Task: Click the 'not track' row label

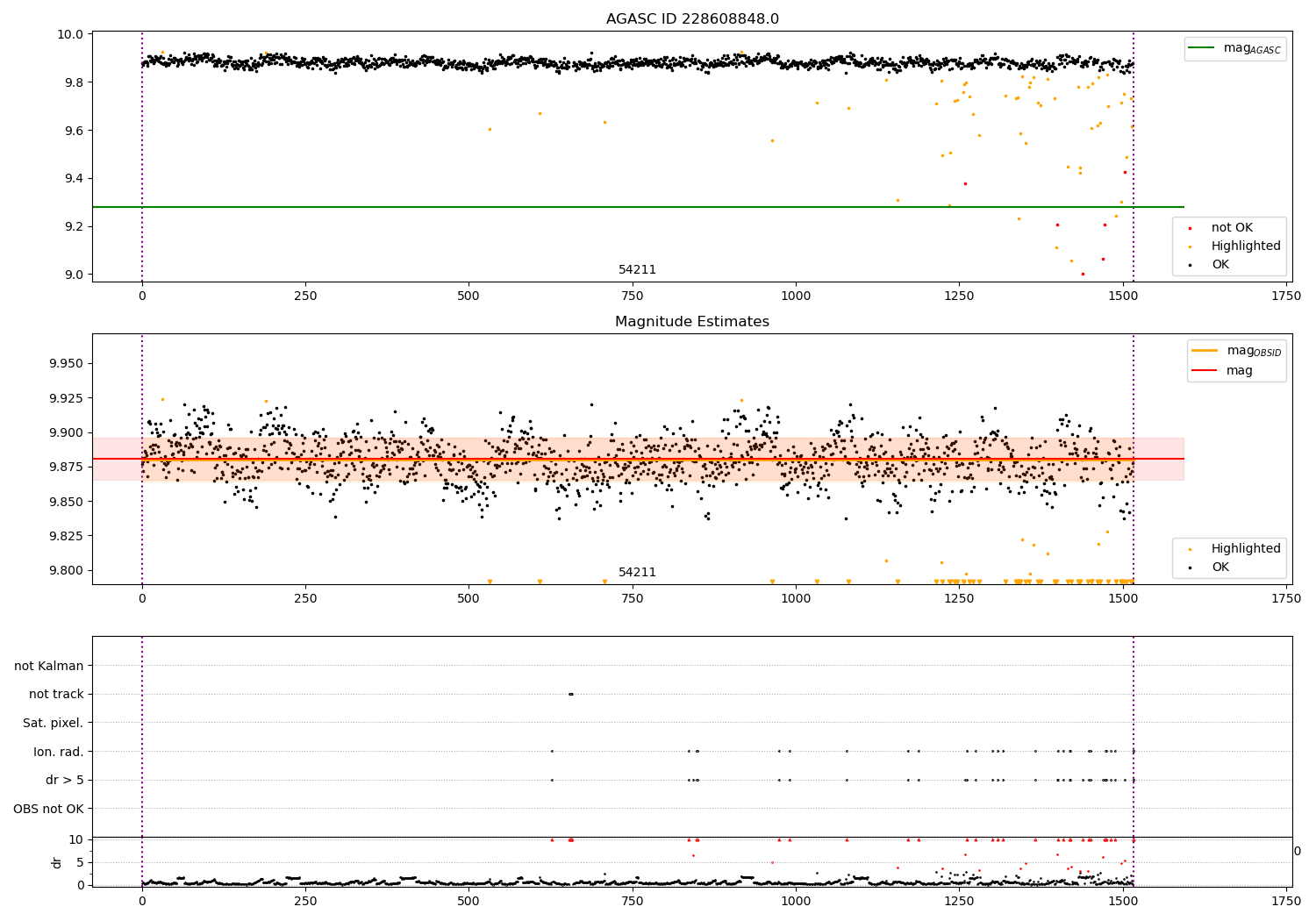Action: 56,695
